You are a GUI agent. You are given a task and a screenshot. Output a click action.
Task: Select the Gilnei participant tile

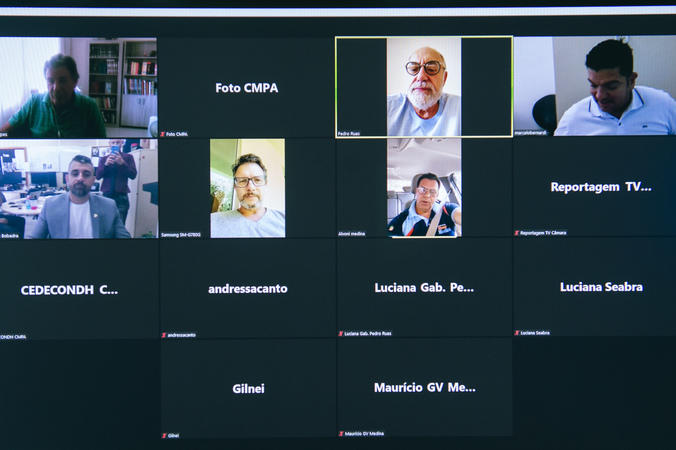pyautogui.click(x=249, y=389)
